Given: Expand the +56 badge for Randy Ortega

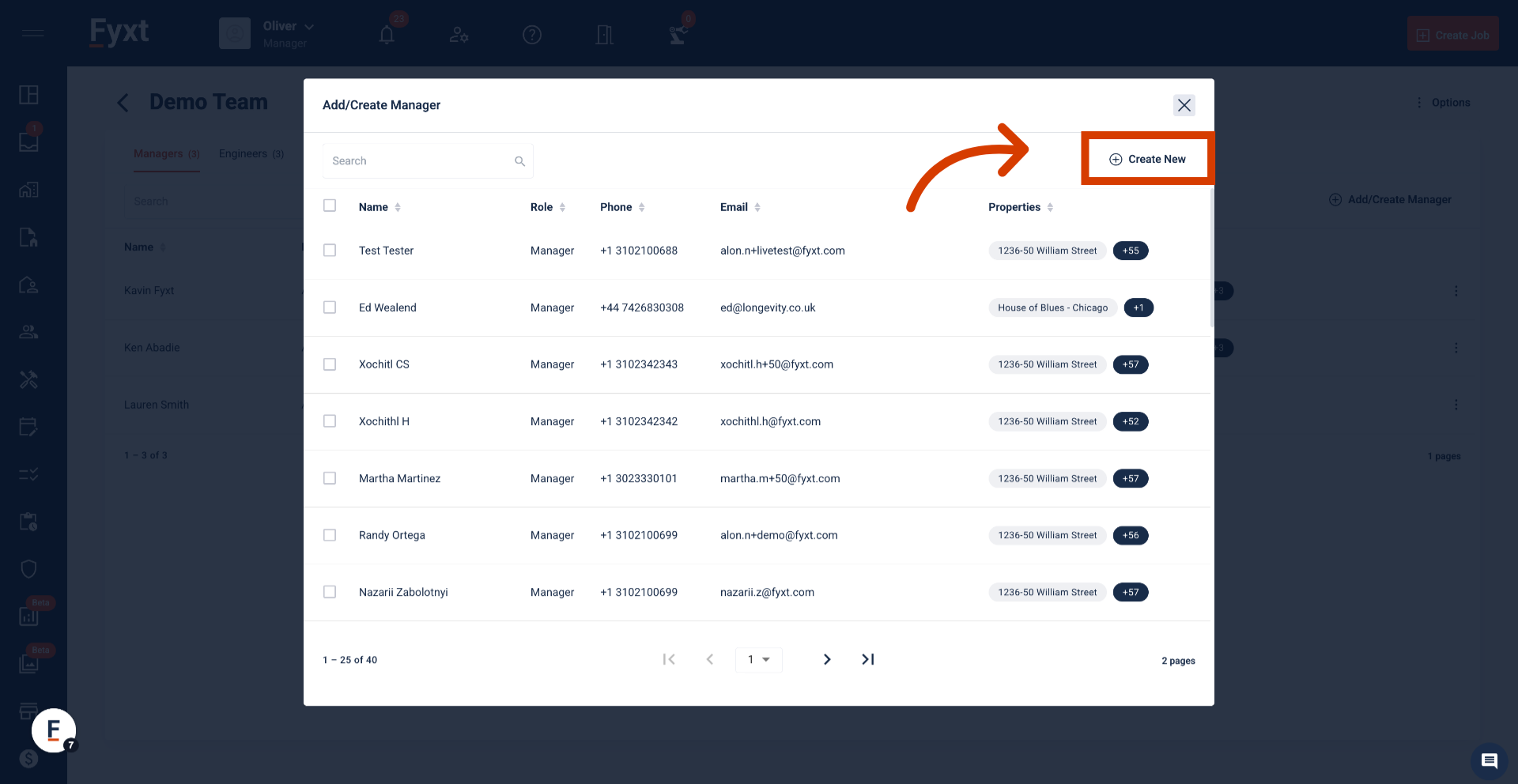Looking at the screenshot, I should [1131, 535].
